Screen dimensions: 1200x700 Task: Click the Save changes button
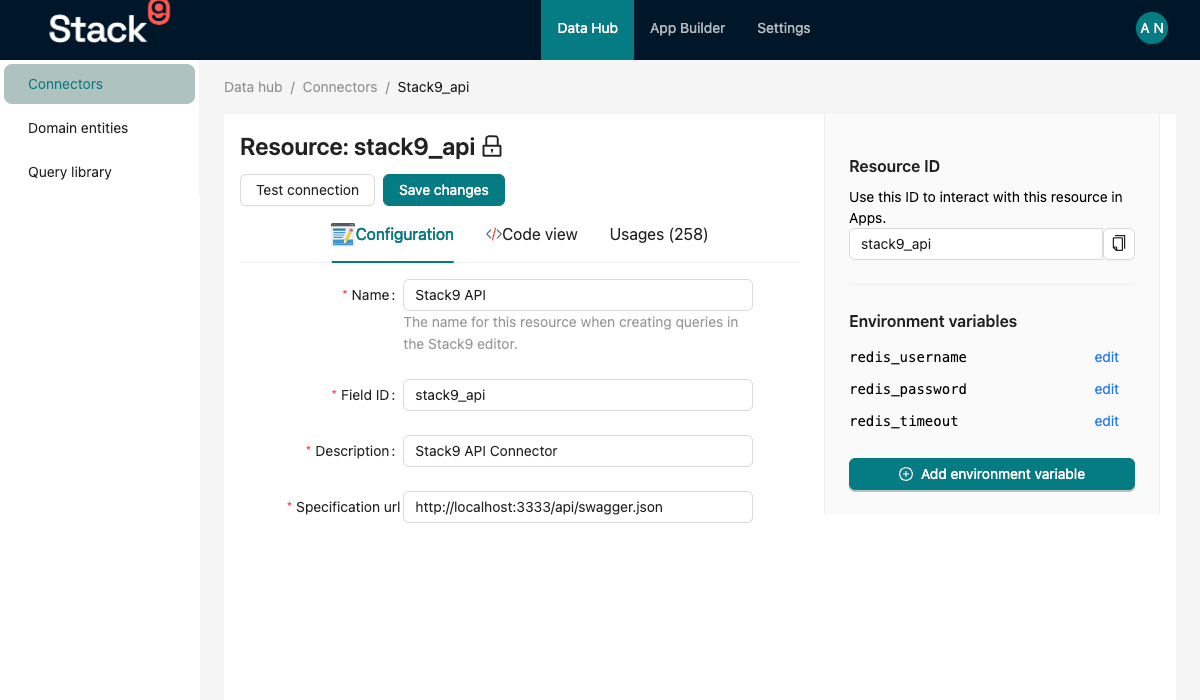click(x=443, y=190)
